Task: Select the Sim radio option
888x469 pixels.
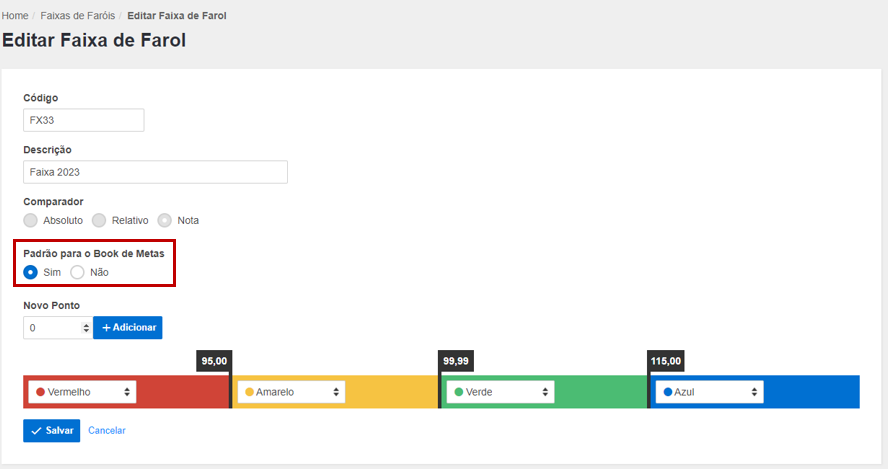Action: coord(31,272)
